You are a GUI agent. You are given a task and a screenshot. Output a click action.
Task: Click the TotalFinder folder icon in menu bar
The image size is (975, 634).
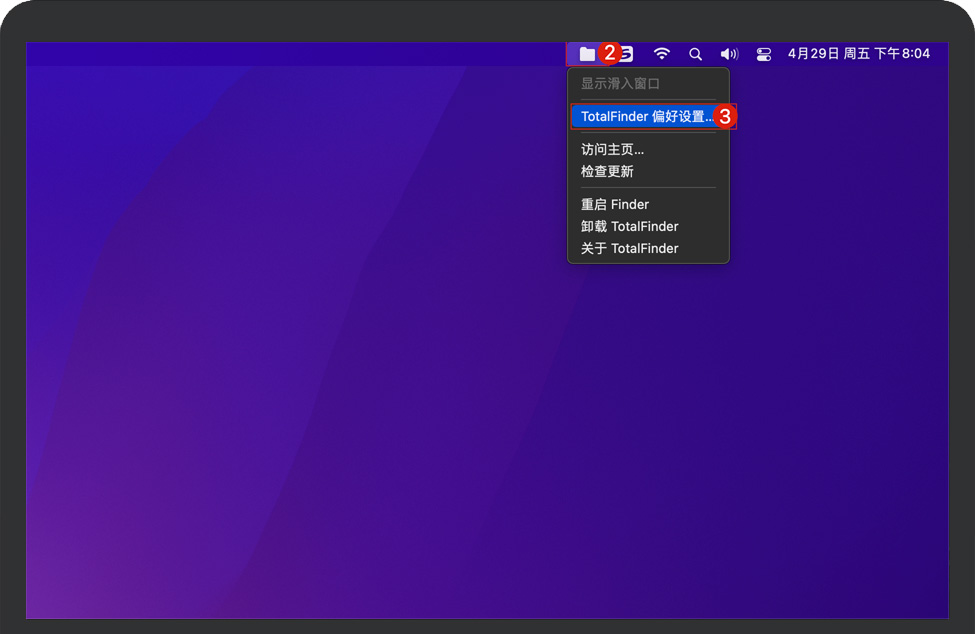(x=587, y=54)
